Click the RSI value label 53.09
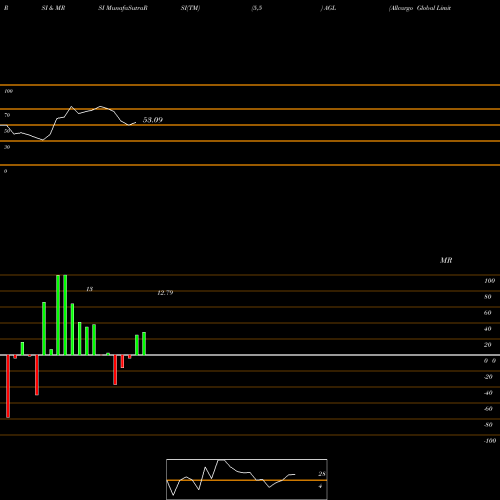The image size is (500, 500). [153, 120]
